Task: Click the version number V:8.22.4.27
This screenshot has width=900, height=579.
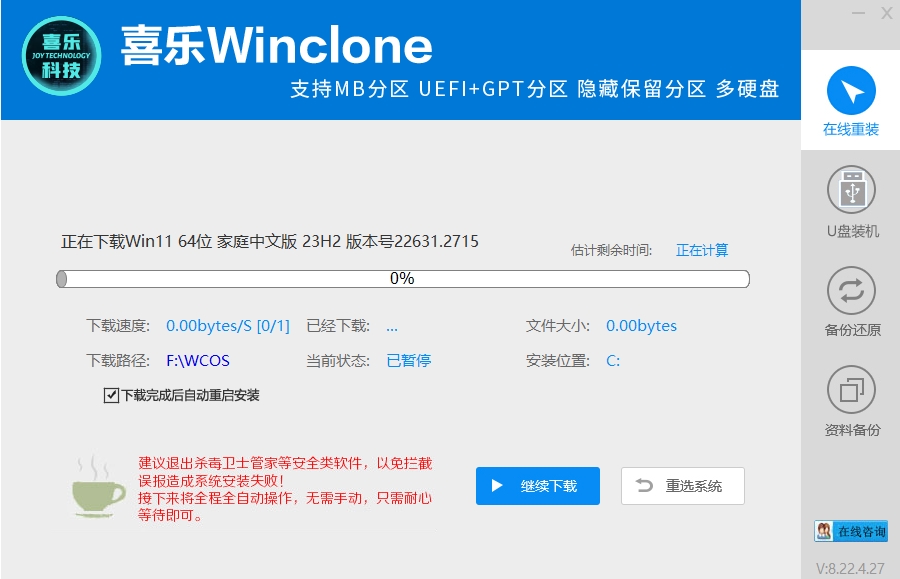Action: point(851,568)
